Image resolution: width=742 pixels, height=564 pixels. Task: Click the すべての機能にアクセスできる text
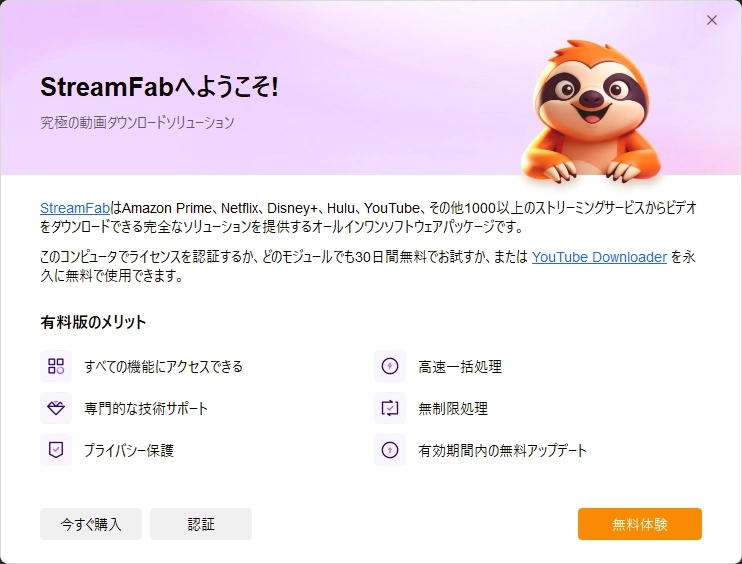(163, 367)
